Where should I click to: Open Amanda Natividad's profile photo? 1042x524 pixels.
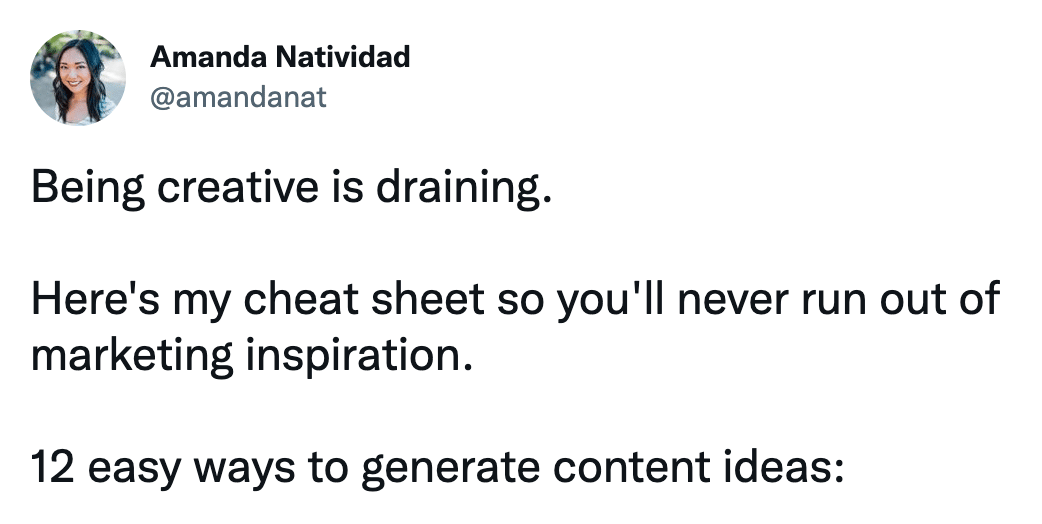coord(78,77)
